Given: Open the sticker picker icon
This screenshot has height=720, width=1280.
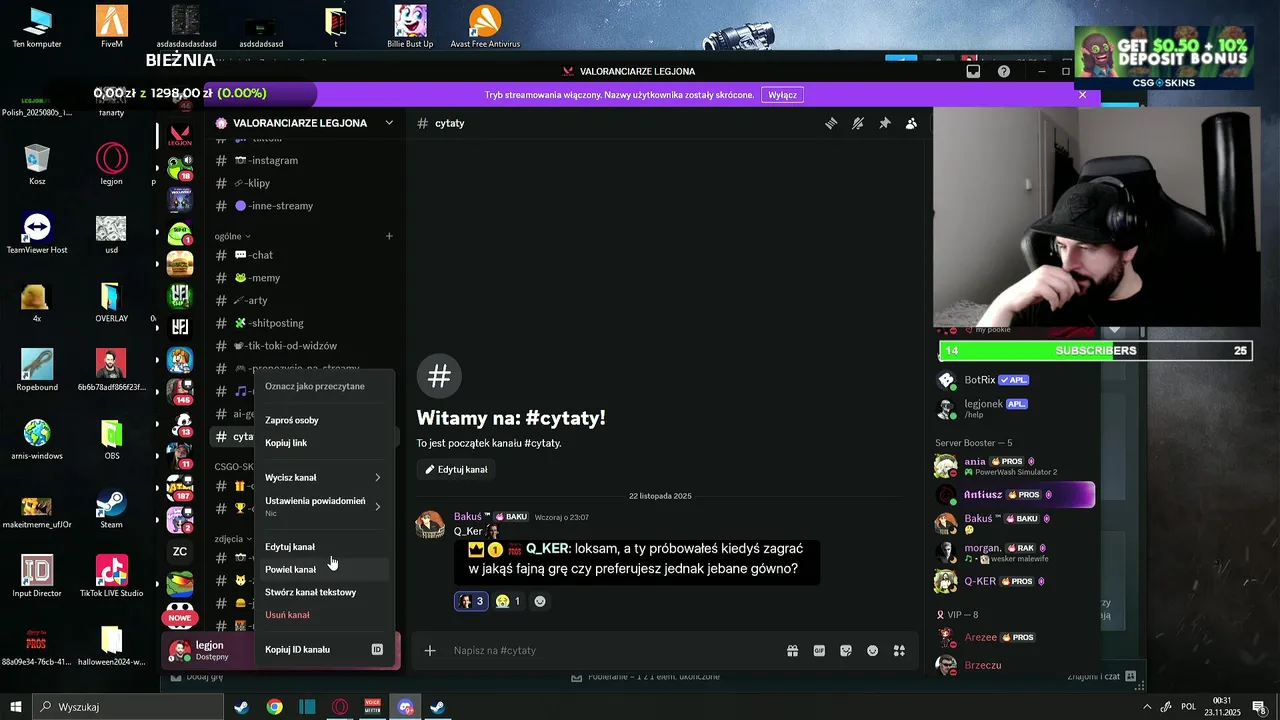Looking at the screenshot, I should (x=846, y=651).
